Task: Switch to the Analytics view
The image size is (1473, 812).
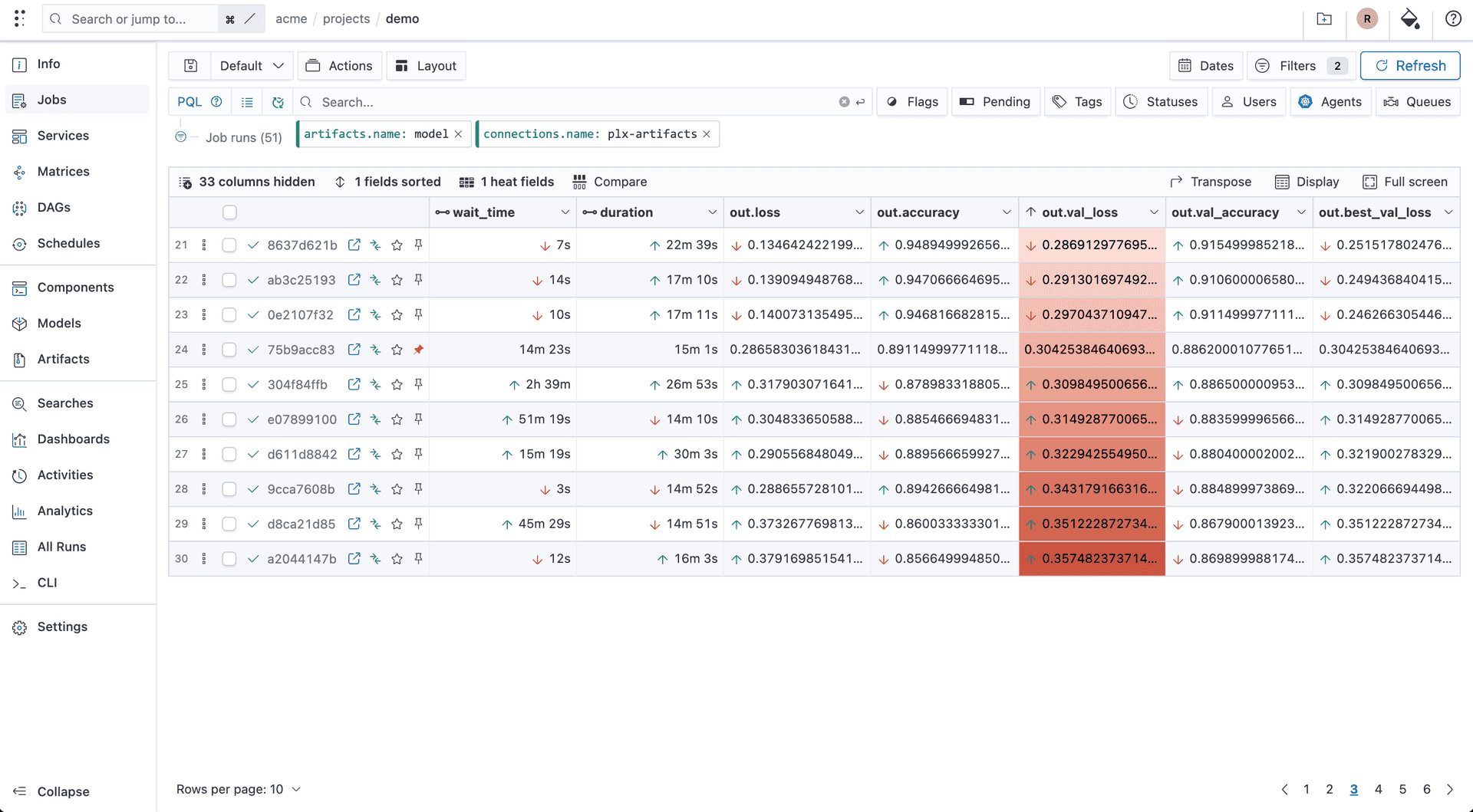Action: [x=64, y=511]
